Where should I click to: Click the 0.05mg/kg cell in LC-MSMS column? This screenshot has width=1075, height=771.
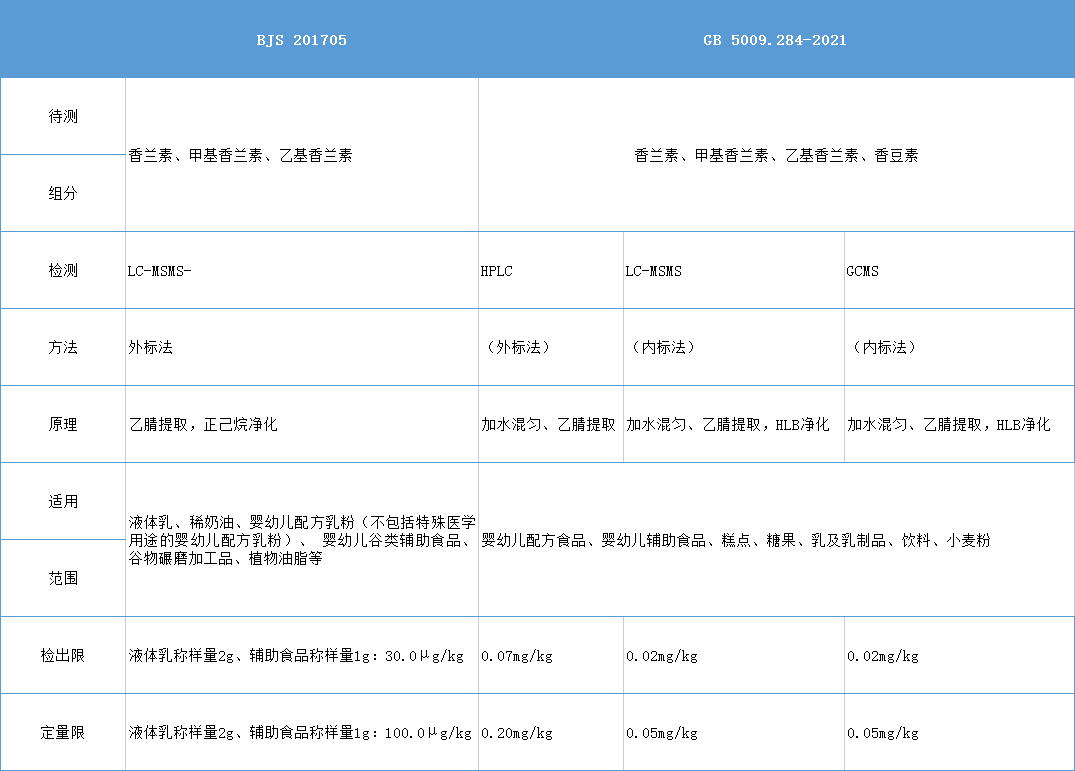point(734,732)
